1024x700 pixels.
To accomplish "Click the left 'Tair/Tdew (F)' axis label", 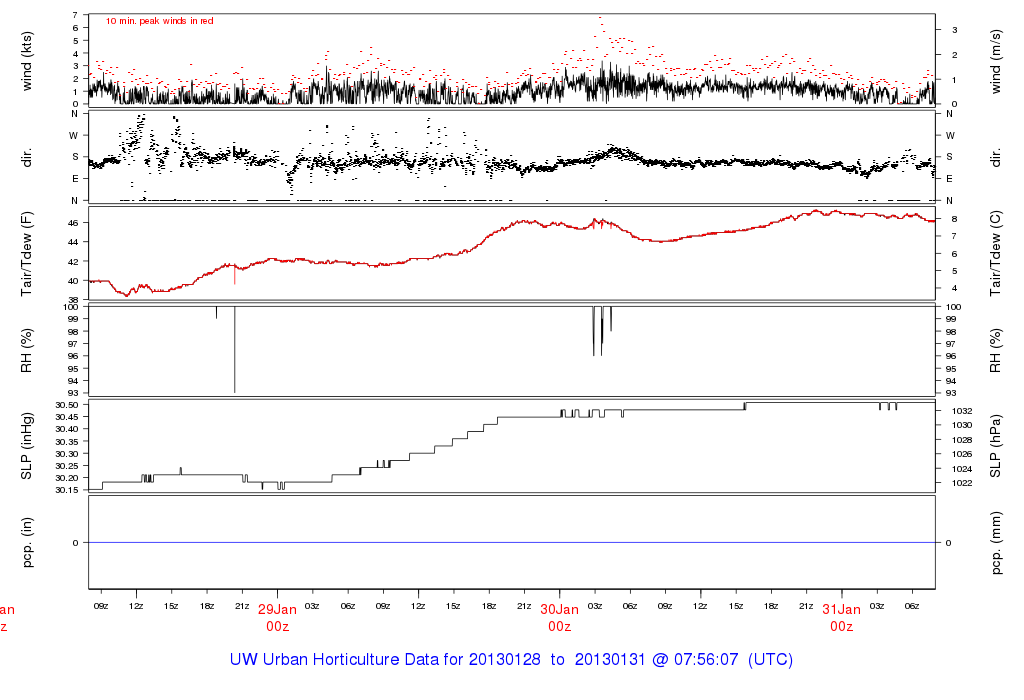I will click(27, 254).
